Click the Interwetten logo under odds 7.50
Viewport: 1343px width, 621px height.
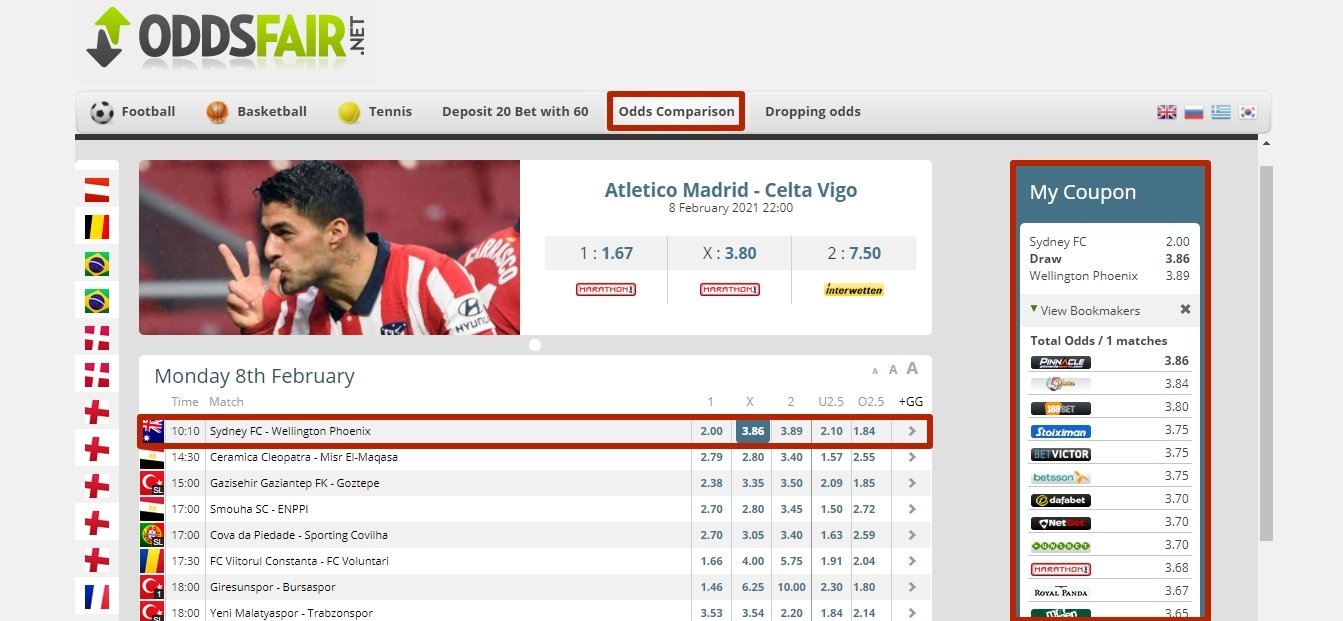click(853, 290)
